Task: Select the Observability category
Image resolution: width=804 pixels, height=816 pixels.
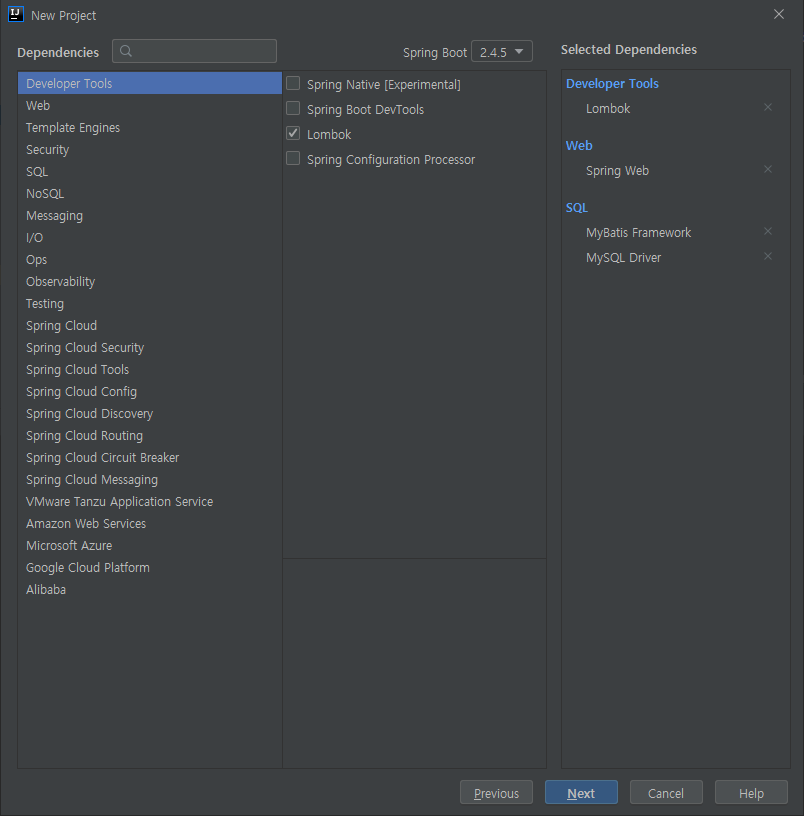Action: tap(150, 282)
